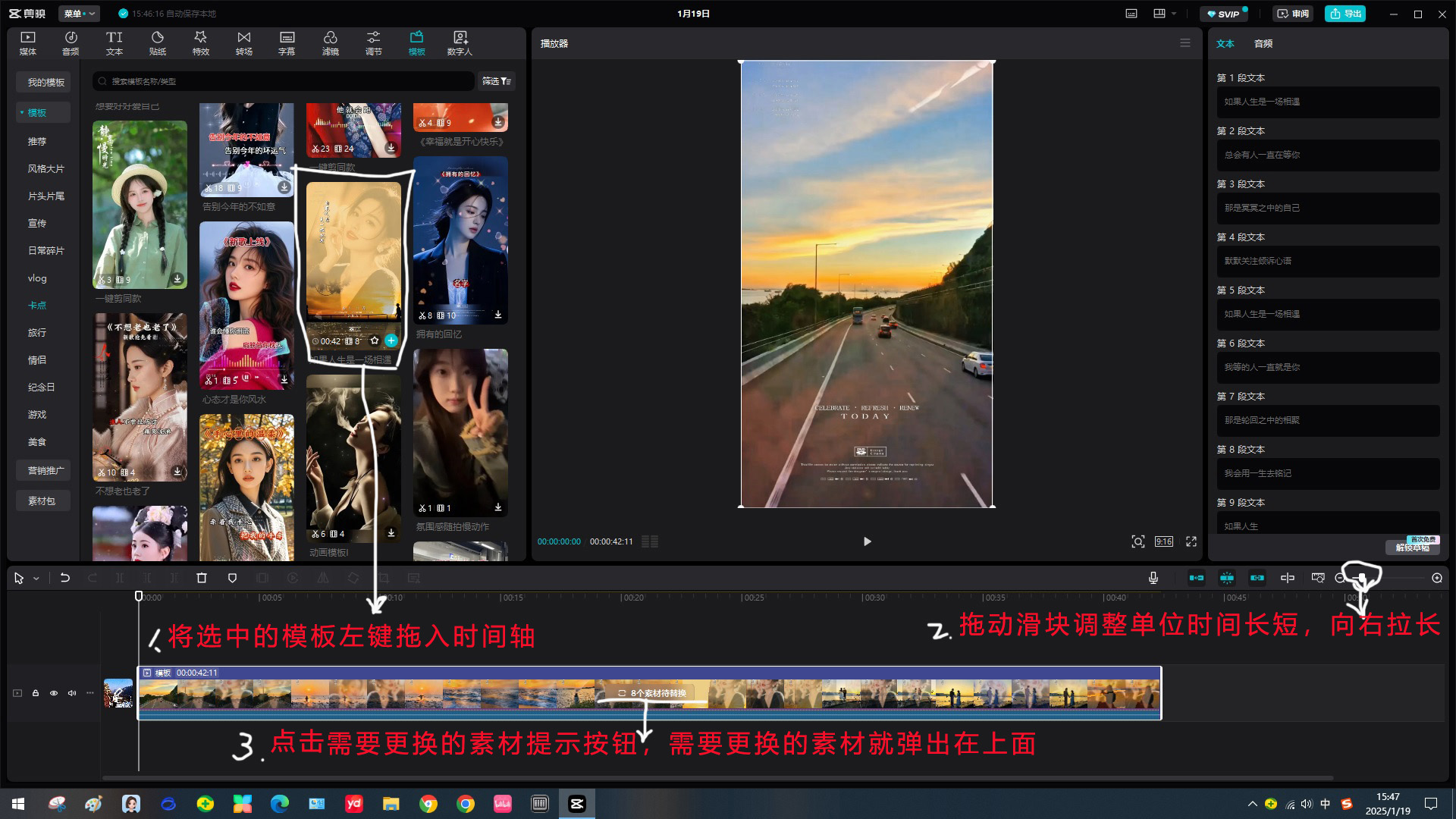This screenshot has height=819, width=1456.
Task: Click the microphone record voiceover icon
Action: (1153, 578)
